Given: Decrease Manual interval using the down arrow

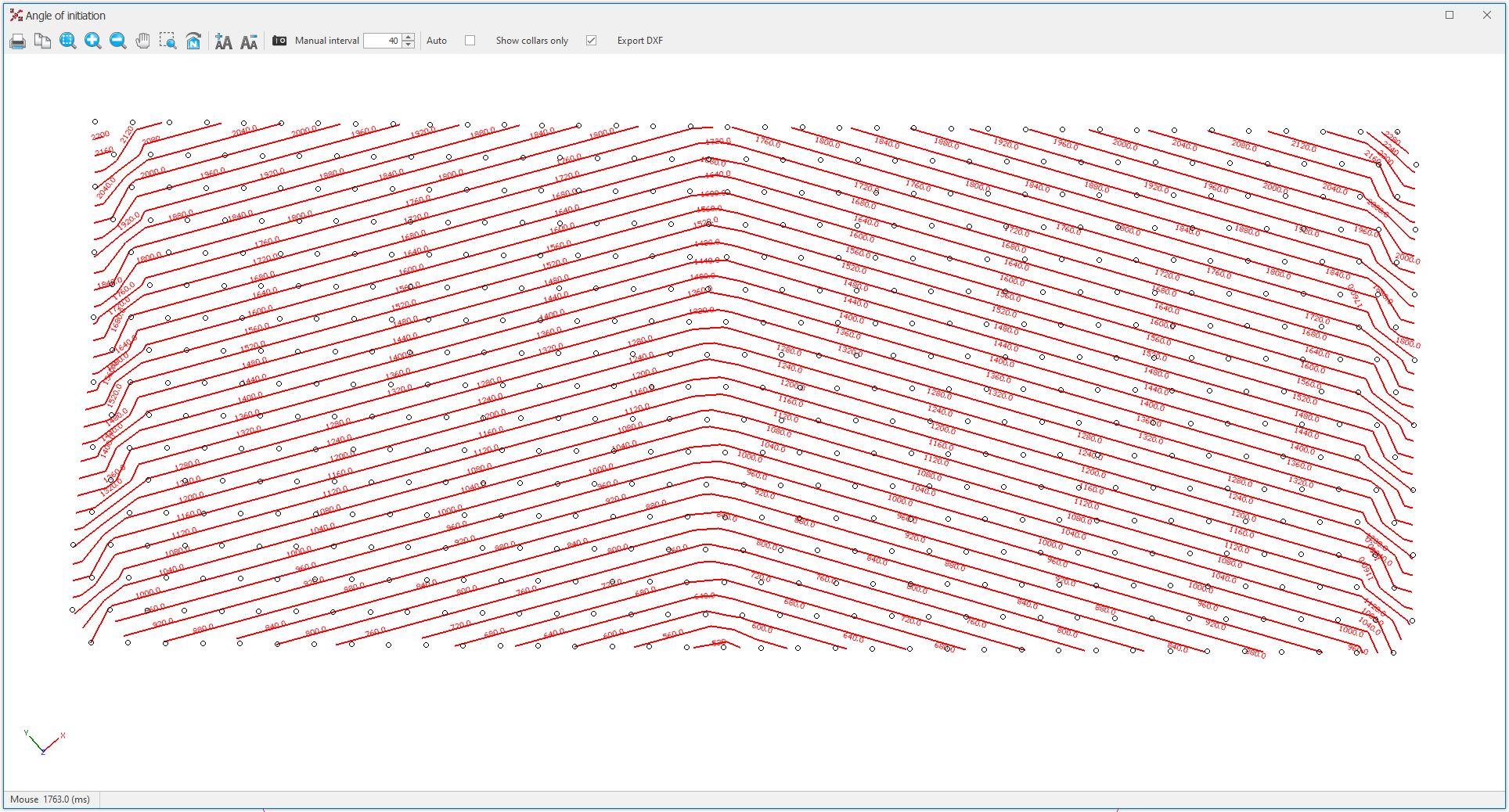Looking at the screenshot, I should click(x=408, y=45).
